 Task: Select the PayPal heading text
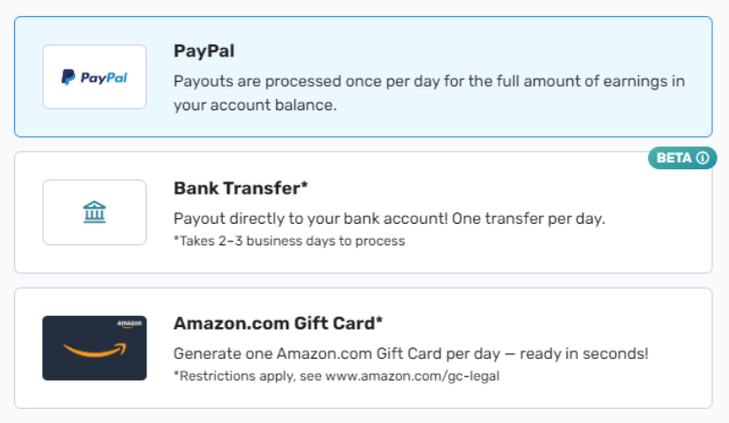[204, 50]
